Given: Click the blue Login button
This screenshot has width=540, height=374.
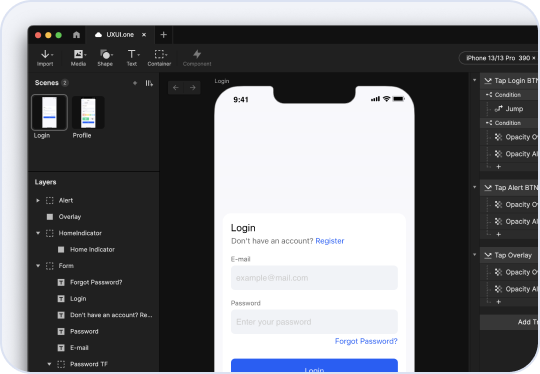Looking at the screenshot, I should [314, 366].
